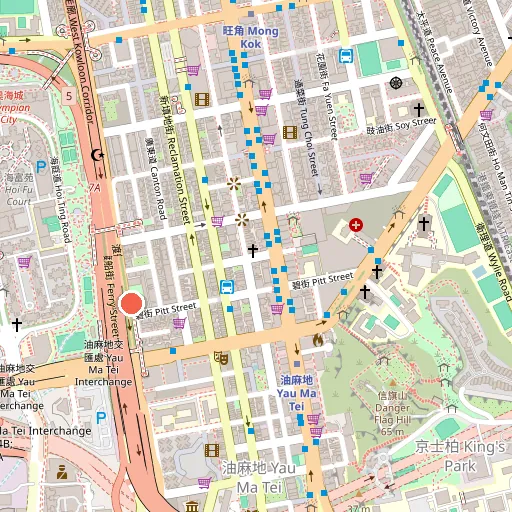Screen dimensions: 512x512
Task: Select the red hospital cross icon
Action: (x=356, y=225)
